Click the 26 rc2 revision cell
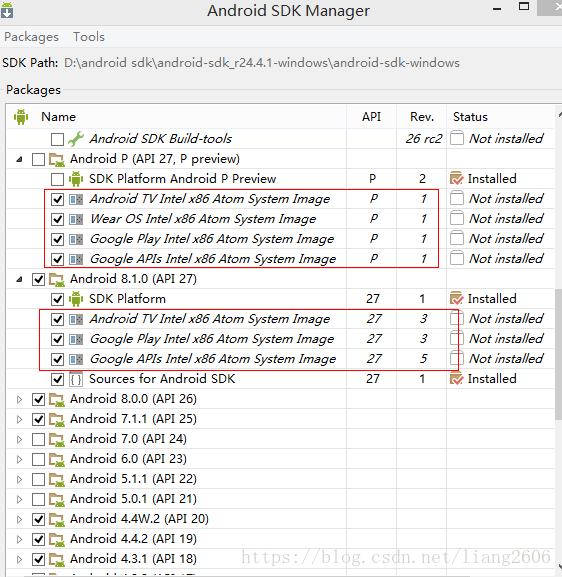The width and height of the screenshot is (562, 577). [424, 139]
